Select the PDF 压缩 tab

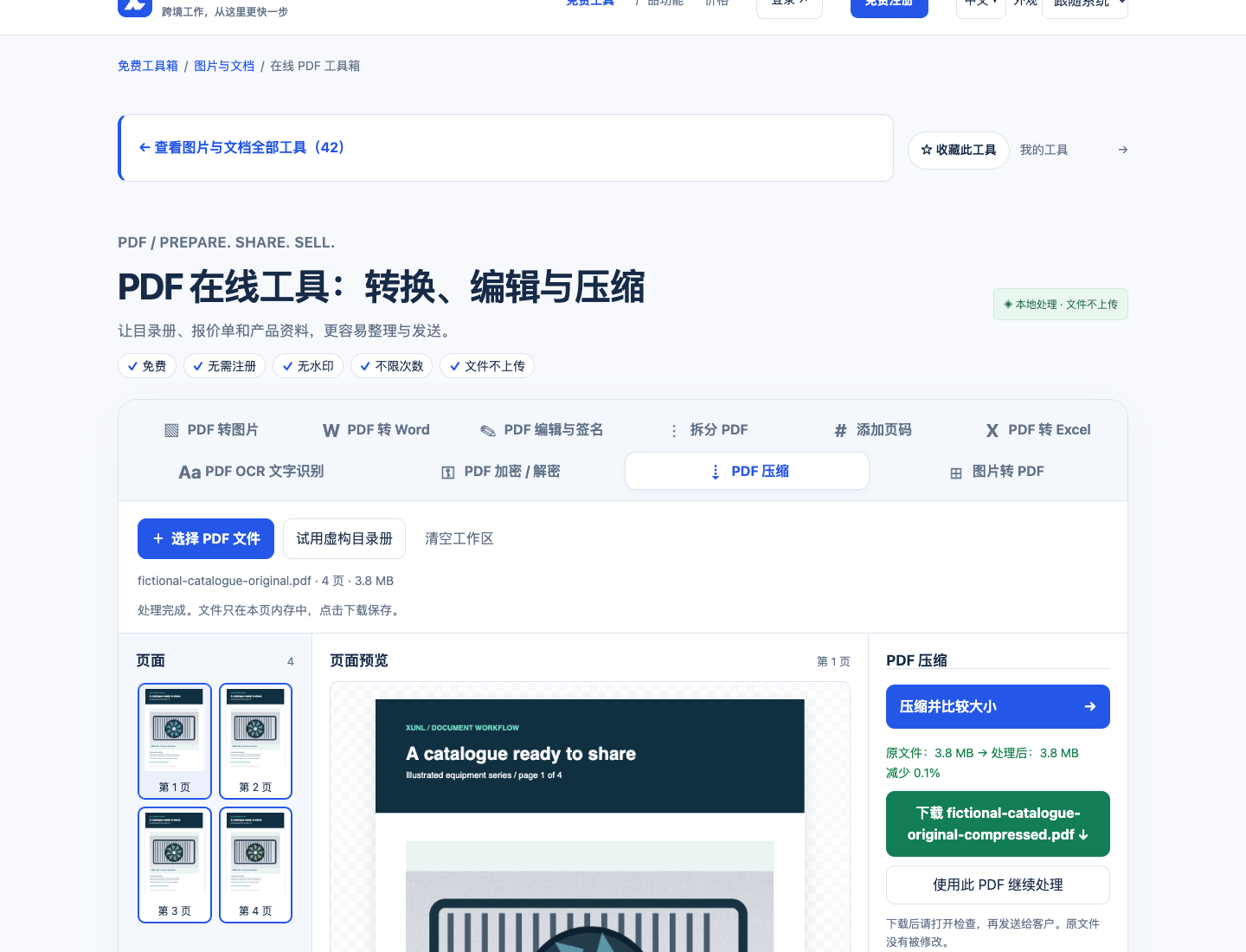click(x=747, y=472)
